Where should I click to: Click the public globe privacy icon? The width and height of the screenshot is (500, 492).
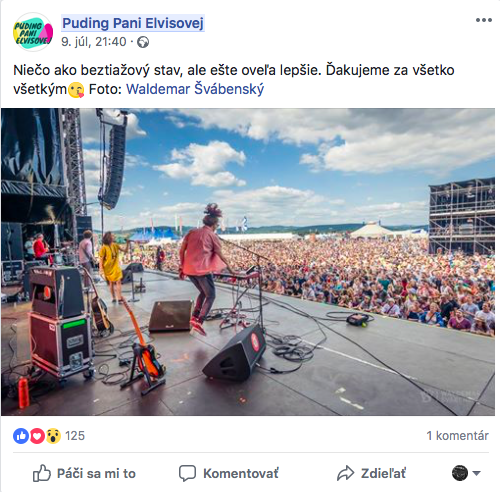click(143, 42)
